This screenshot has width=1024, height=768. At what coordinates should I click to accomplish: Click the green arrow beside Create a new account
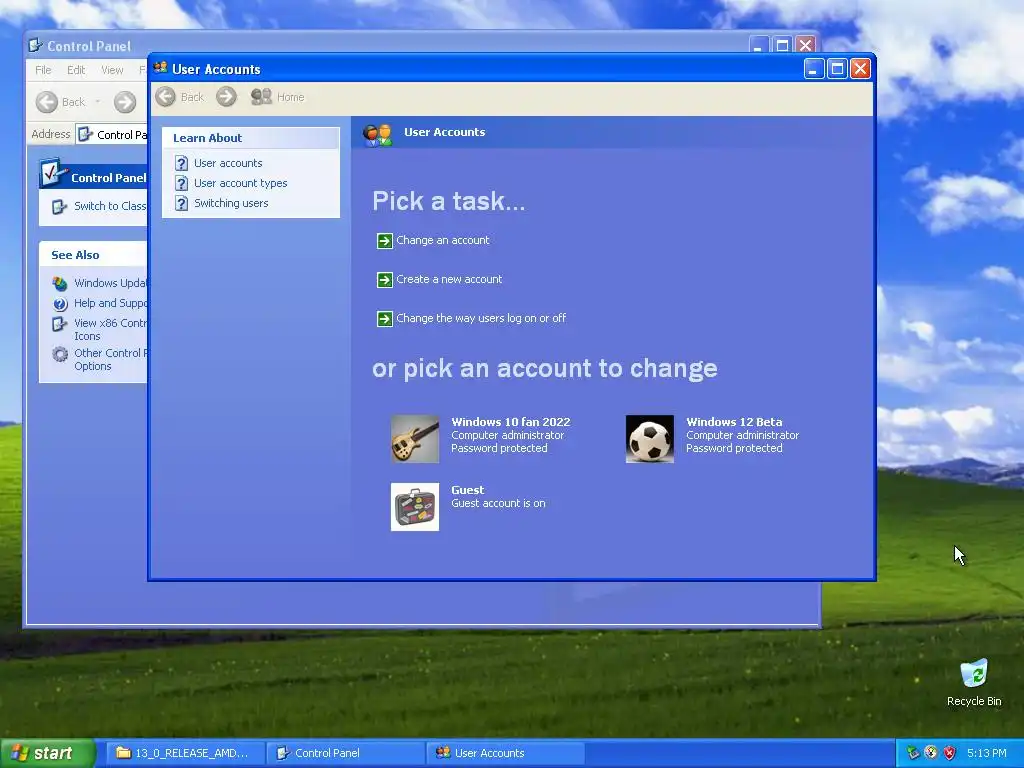(385, 280)
